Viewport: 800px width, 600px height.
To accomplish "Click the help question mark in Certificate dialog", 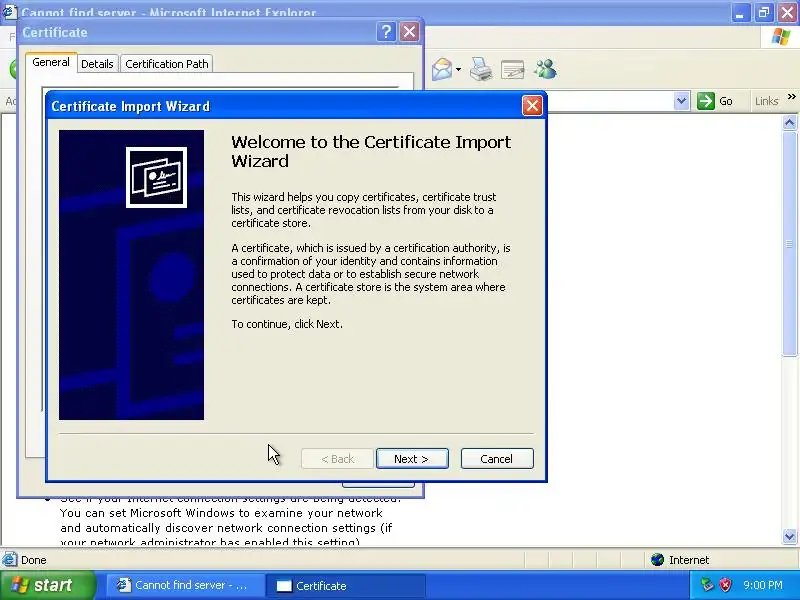I will click(x=386, y=32).
